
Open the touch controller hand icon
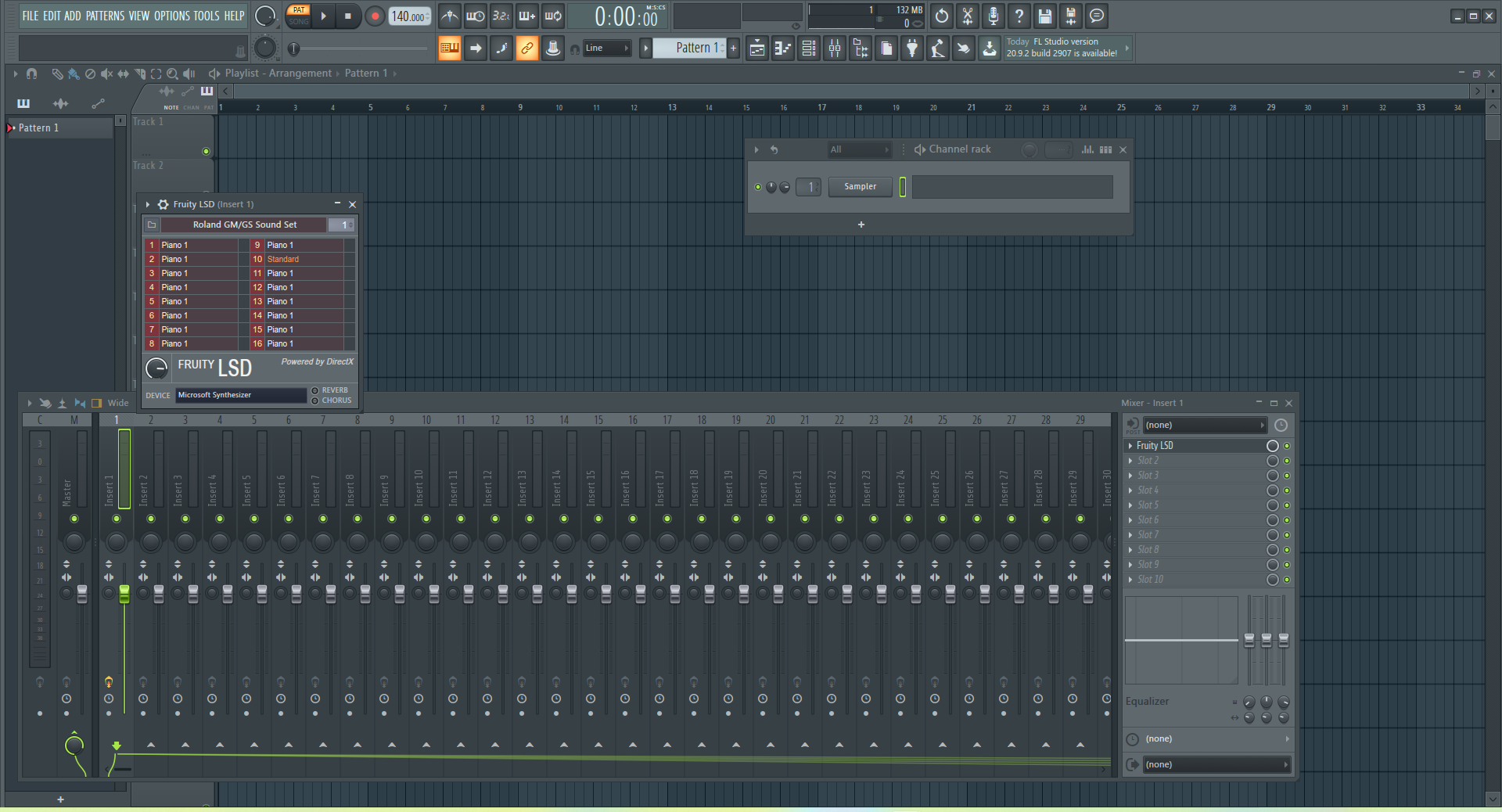[964, 49]
